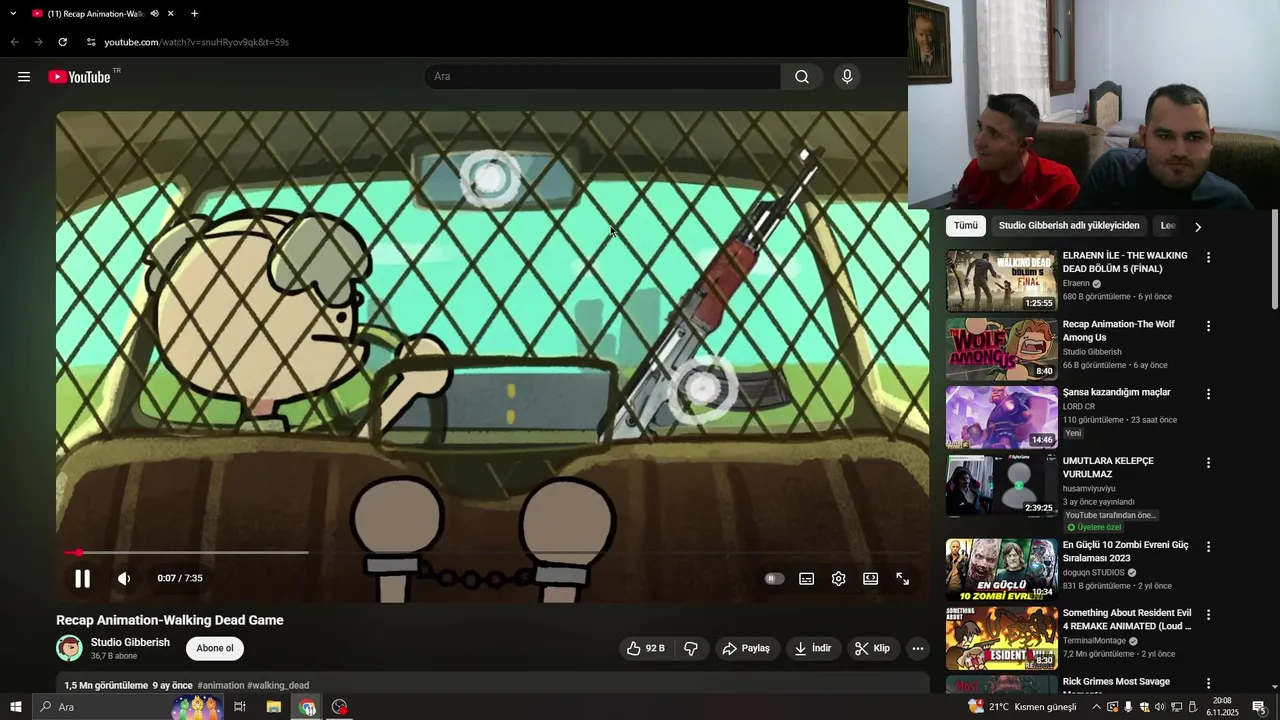The width and height of the screenshot is (1280, 720).
Task: Open the system volume tray icon
Action: tap(1160, 707)
